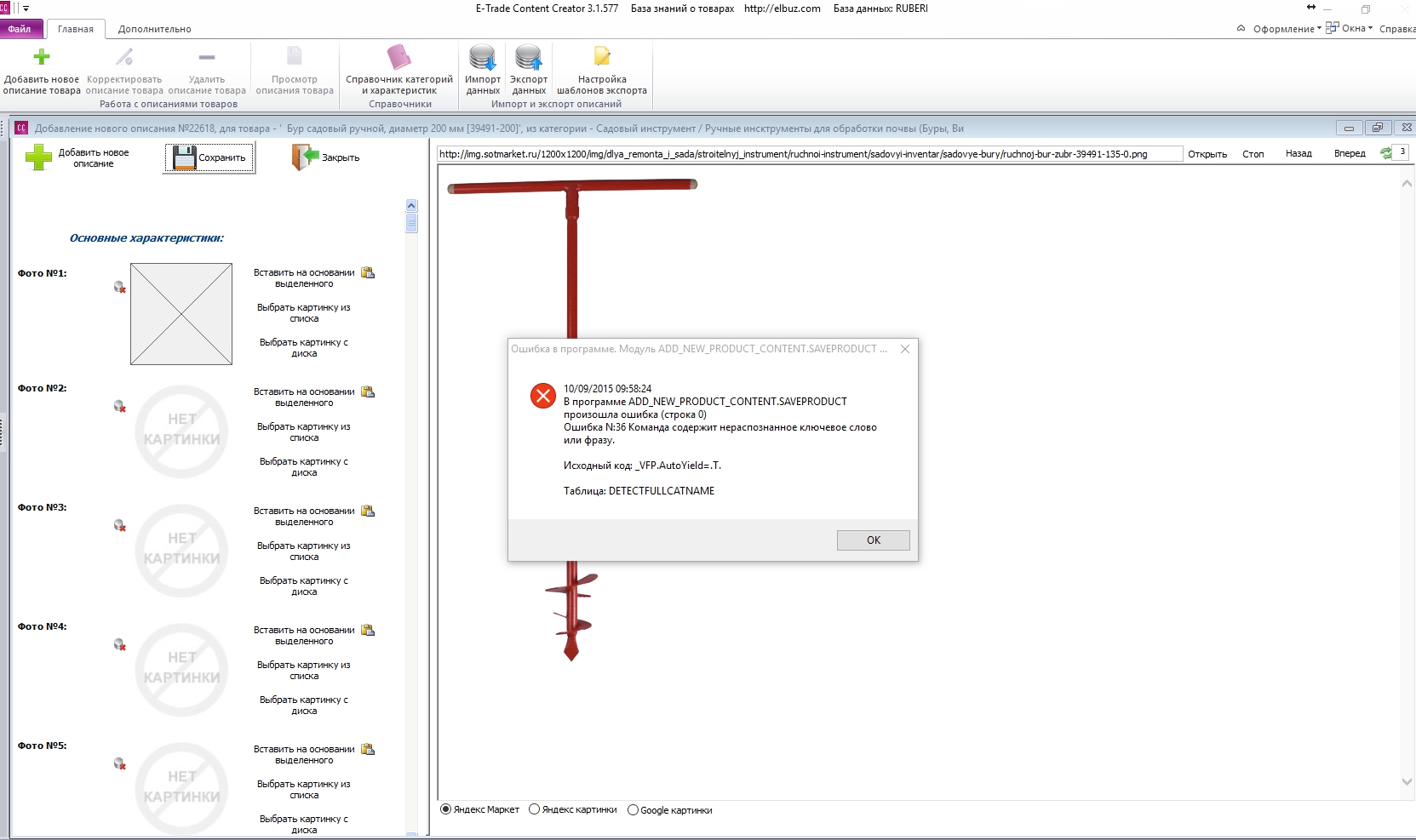Image resolution: width=1416 pixels, height=840 pixels.
Task: Open the Оформление dropdown
Action: pyautogui.click(x=1287, y=29)
